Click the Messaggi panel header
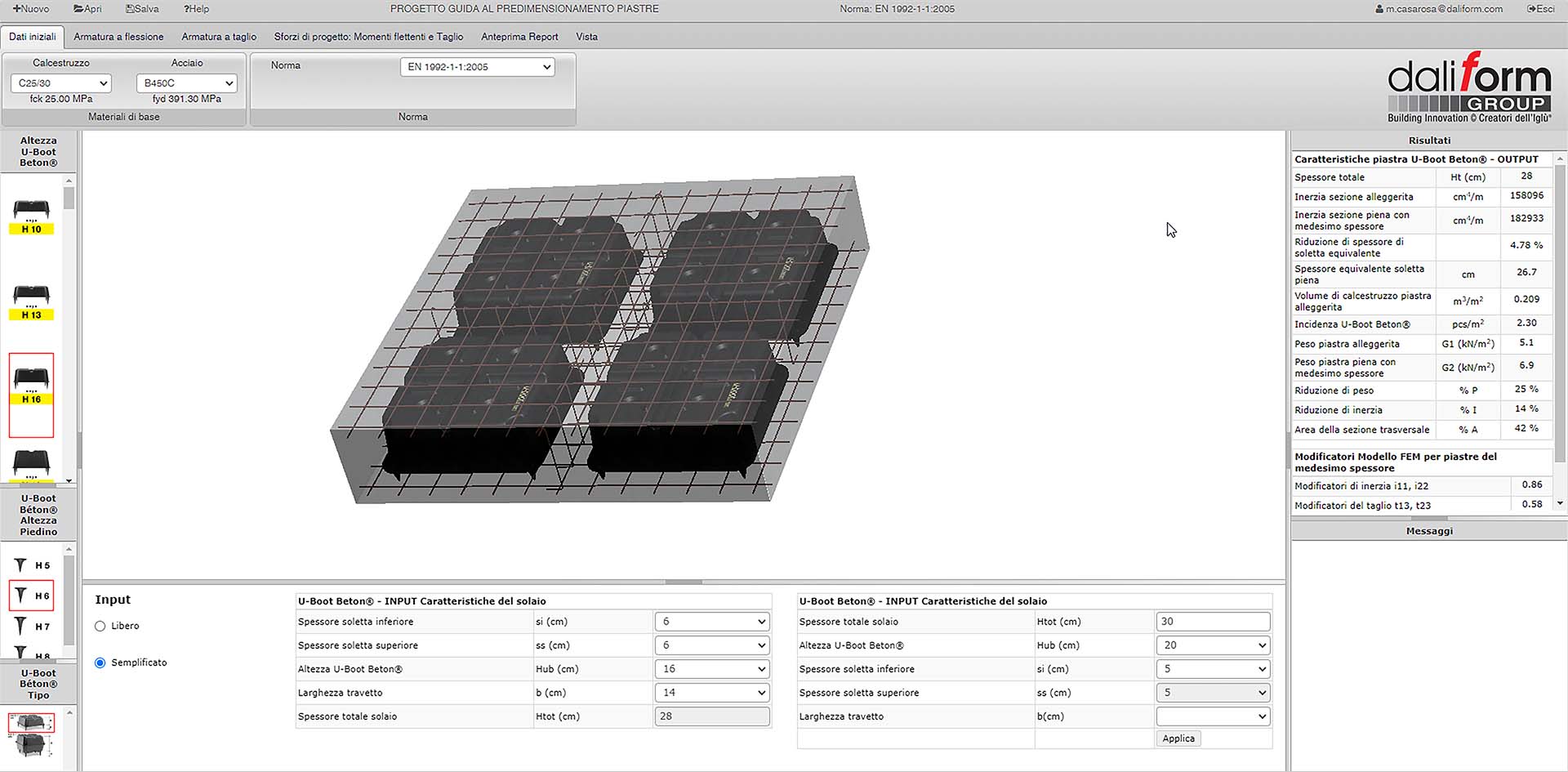The width and height of the screenshot is (1568, 772). tap(1429, 531)
